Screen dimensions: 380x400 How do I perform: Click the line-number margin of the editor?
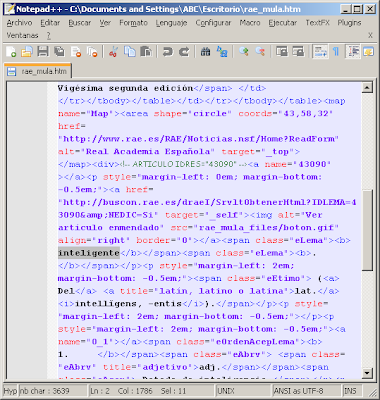pyautogui.click(x=27, y=230)
